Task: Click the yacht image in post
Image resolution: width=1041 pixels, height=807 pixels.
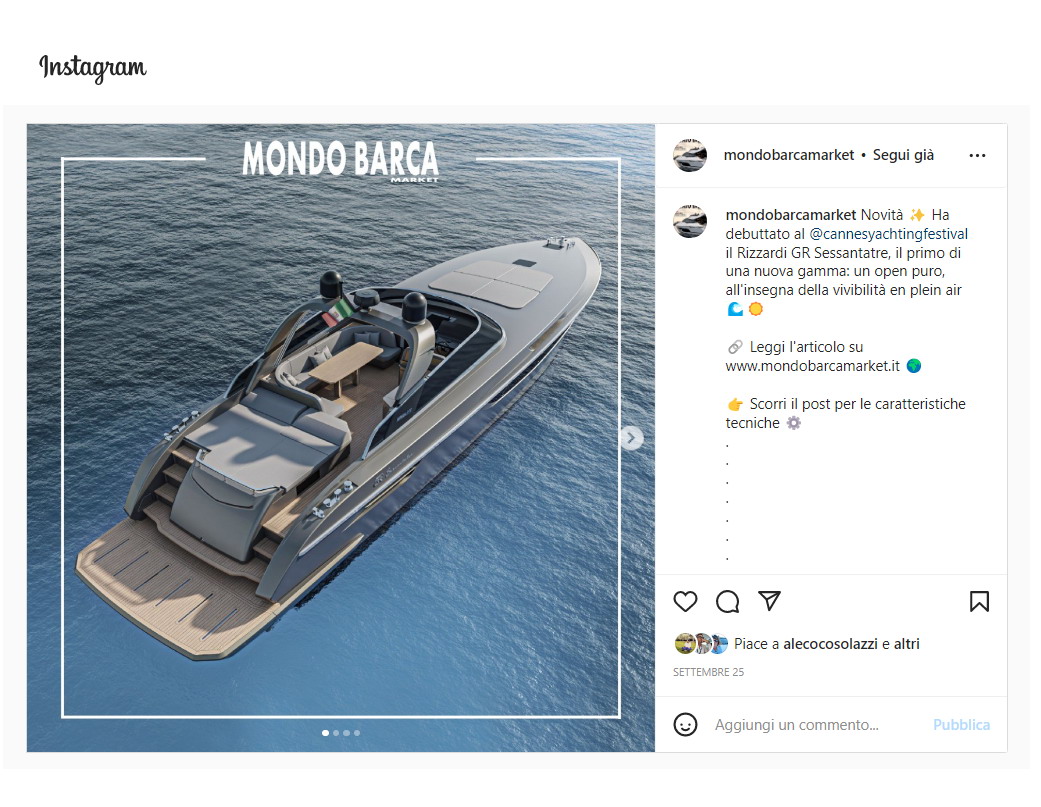Action: [341, 438]
